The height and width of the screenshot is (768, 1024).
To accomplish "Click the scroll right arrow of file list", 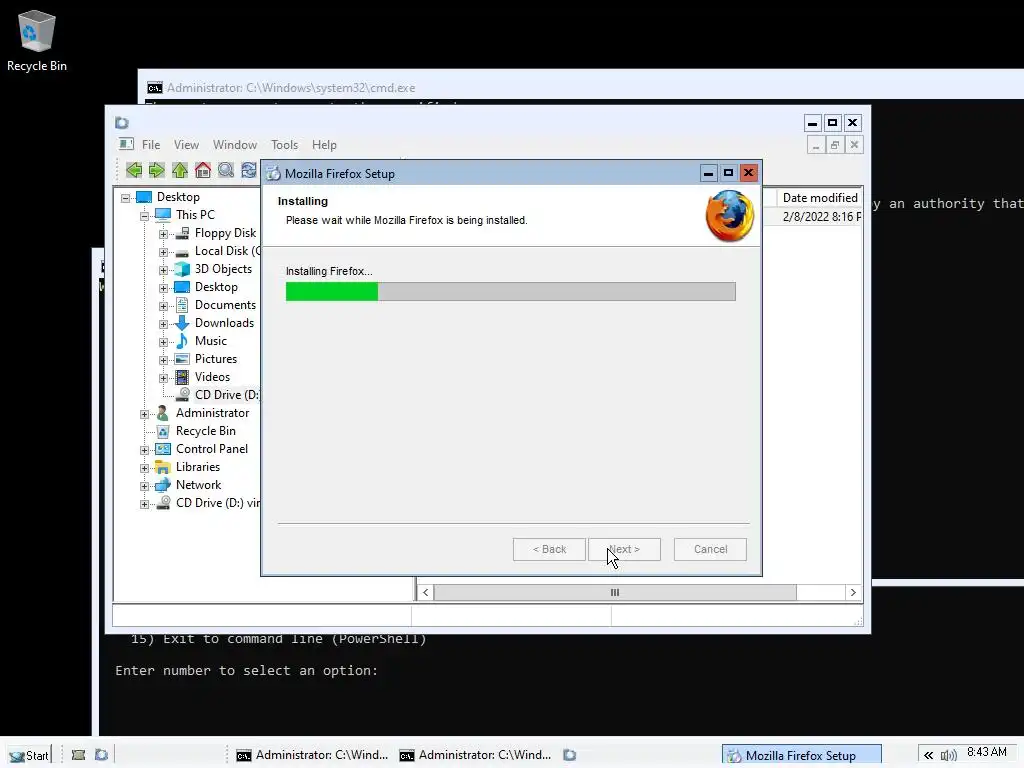I will click(x=853, y=592).
